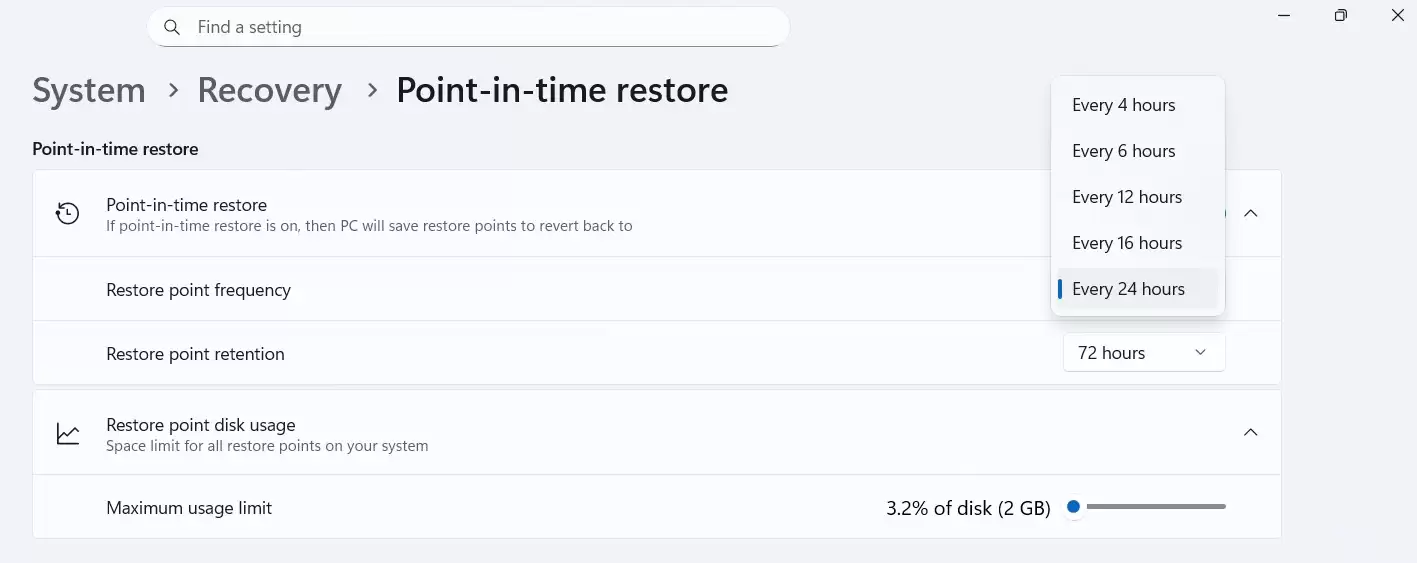Click the Point-in-time restore history icon
The height and width of the screenshot is (563, 1417).
tap(68, 213)
